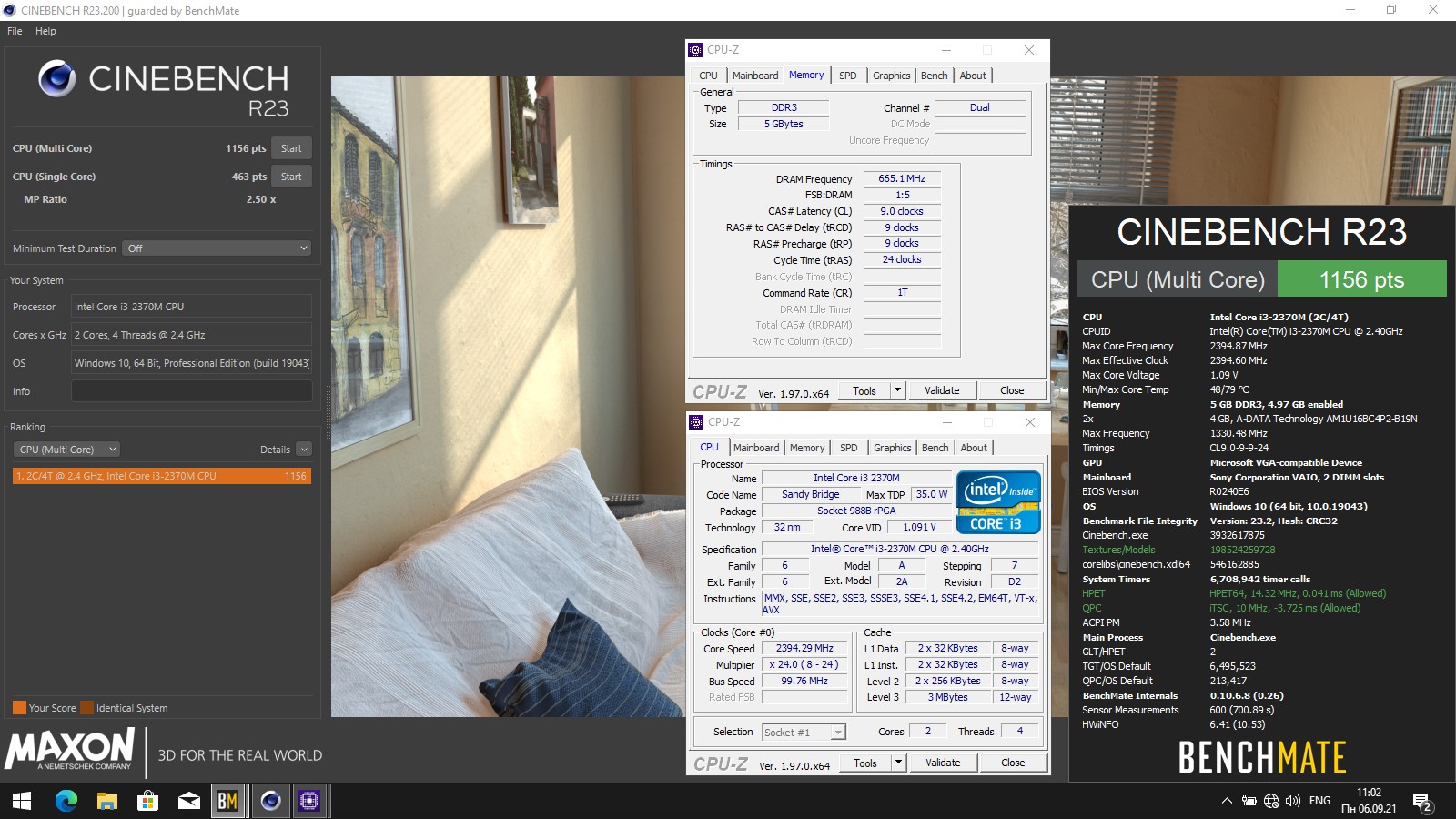Open network status globe icon

1271,801
